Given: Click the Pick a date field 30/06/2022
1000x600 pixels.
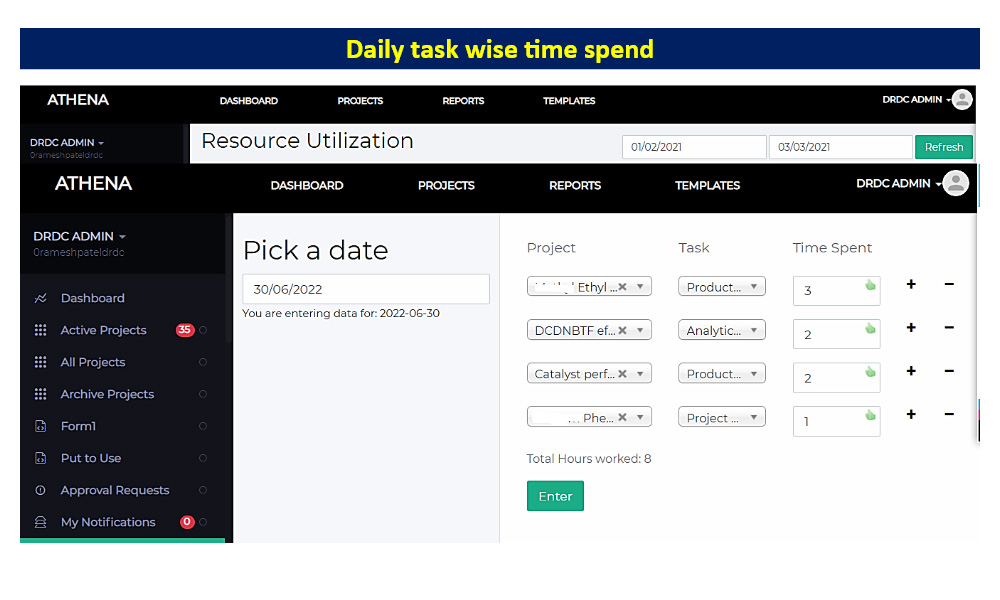Looking at the screenshot, I should [x=366, y=289].
